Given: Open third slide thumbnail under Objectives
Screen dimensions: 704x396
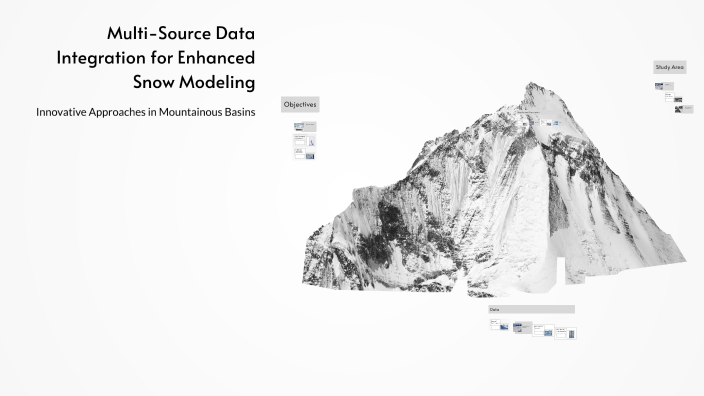Looking at the screenshot, I should [x=305, y=154].
